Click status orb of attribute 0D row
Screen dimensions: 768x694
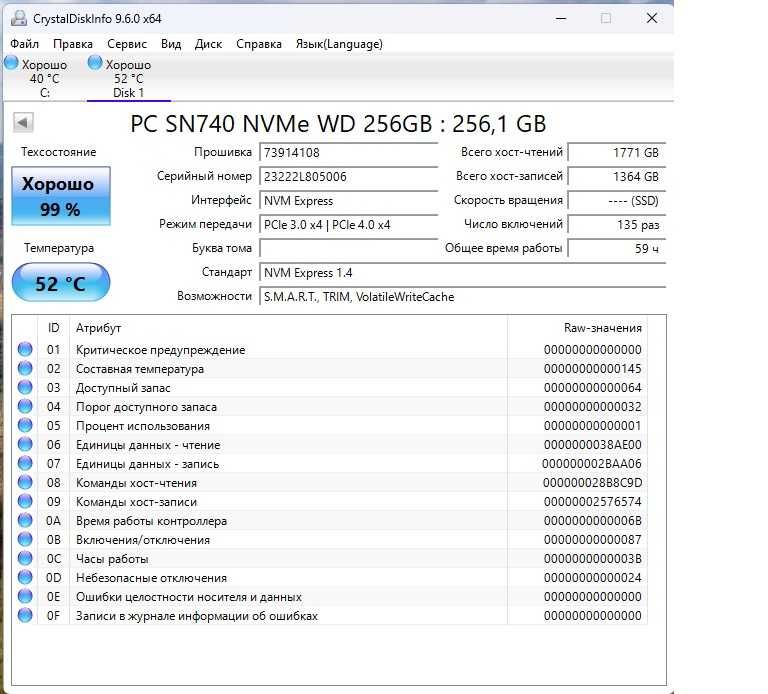[x=25, y=577]
